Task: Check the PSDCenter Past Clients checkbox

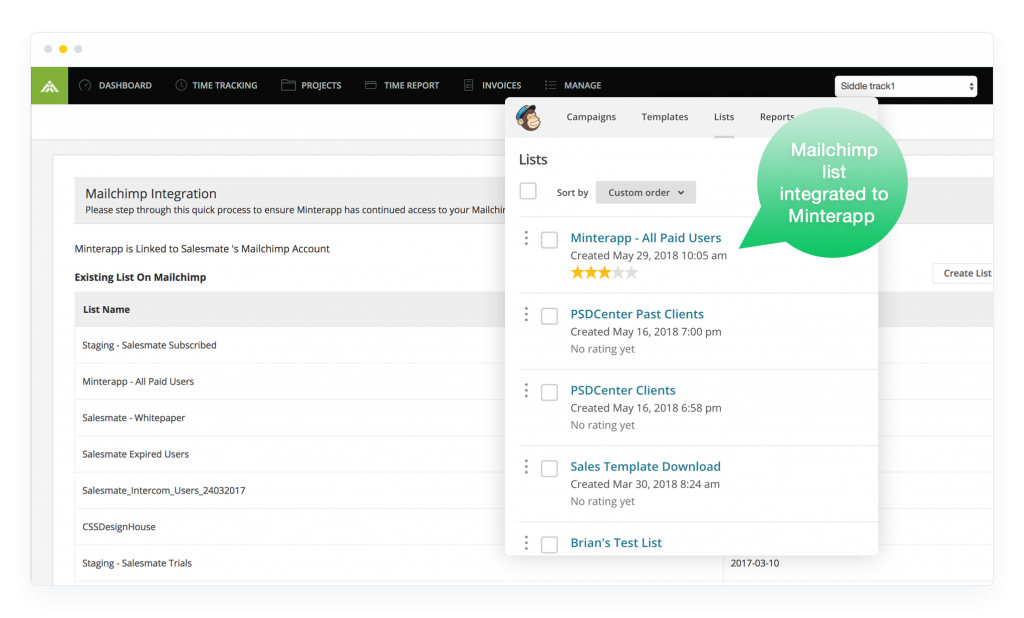Action: [549, 316]
